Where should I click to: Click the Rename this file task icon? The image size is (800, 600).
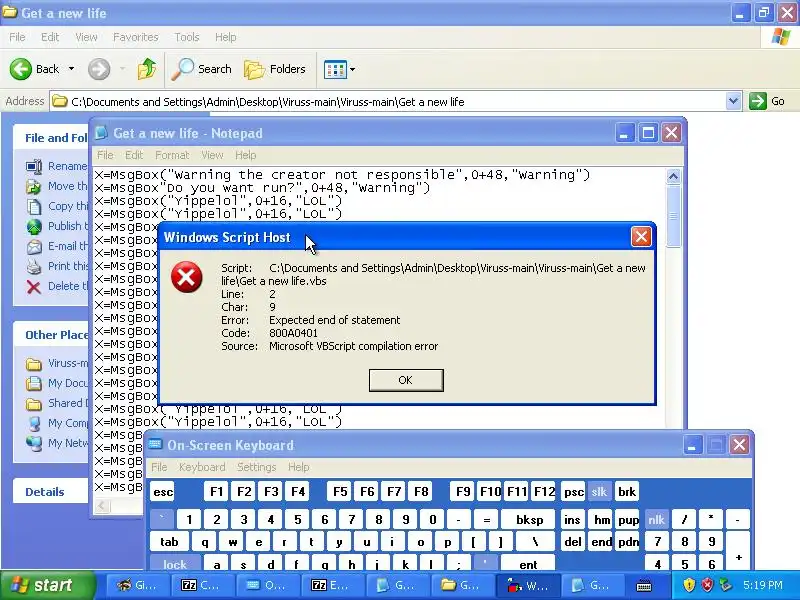tap(34, 166)
